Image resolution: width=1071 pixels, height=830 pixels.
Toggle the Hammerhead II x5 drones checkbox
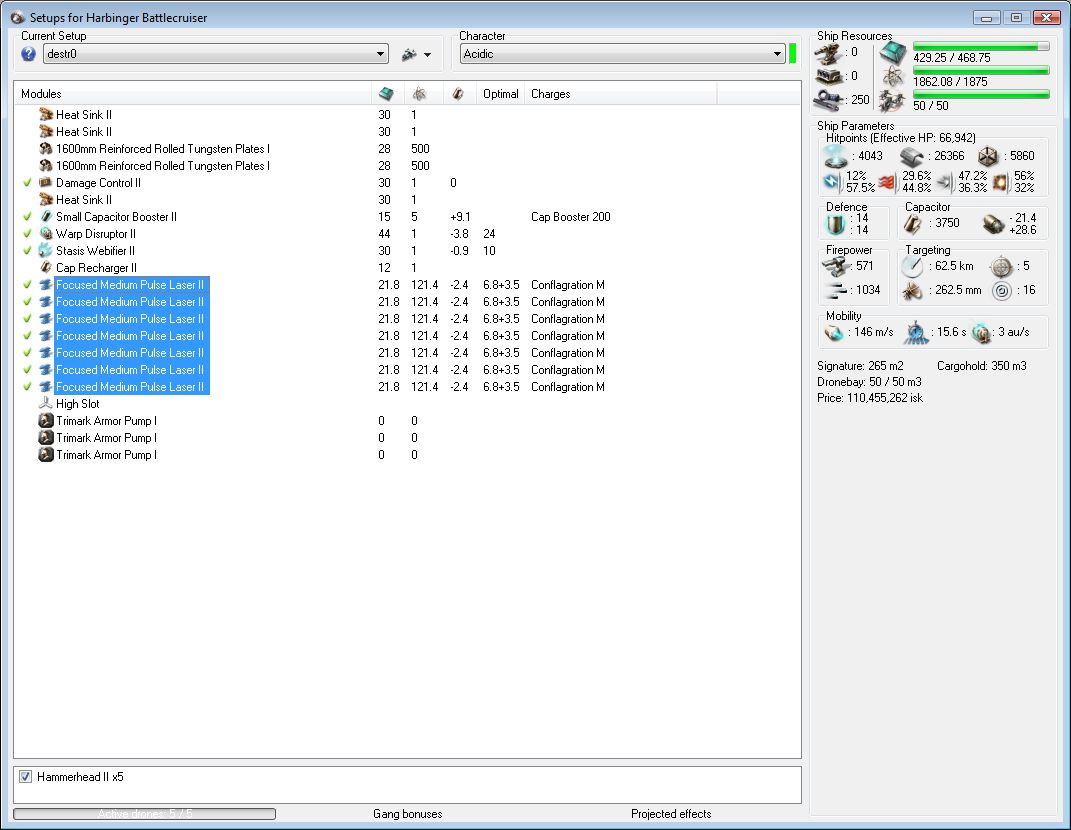tap(25, 777)
